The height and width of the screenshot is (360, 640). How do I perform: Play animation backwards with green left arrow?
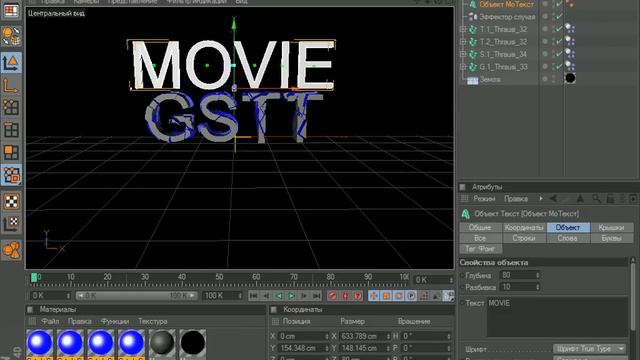click(x=279, y=296)
